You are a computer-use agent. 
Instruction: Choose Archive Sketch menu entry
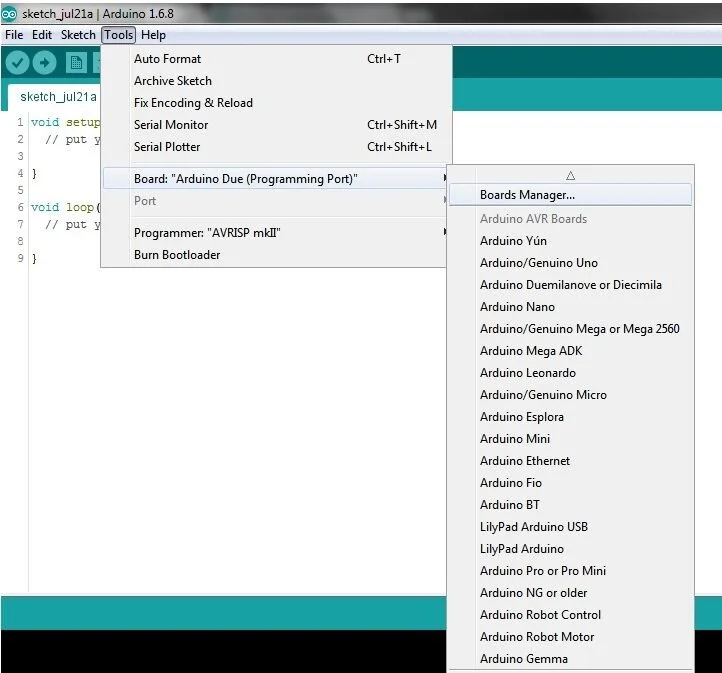(275, 81)
